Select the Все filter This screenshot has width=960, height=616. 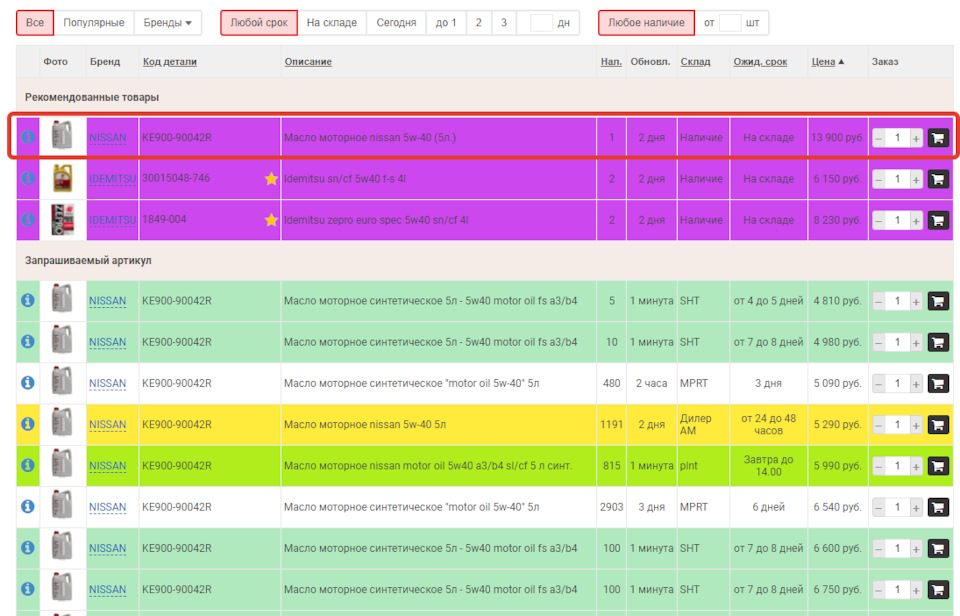pyautogui.click(x=35, y=23)
